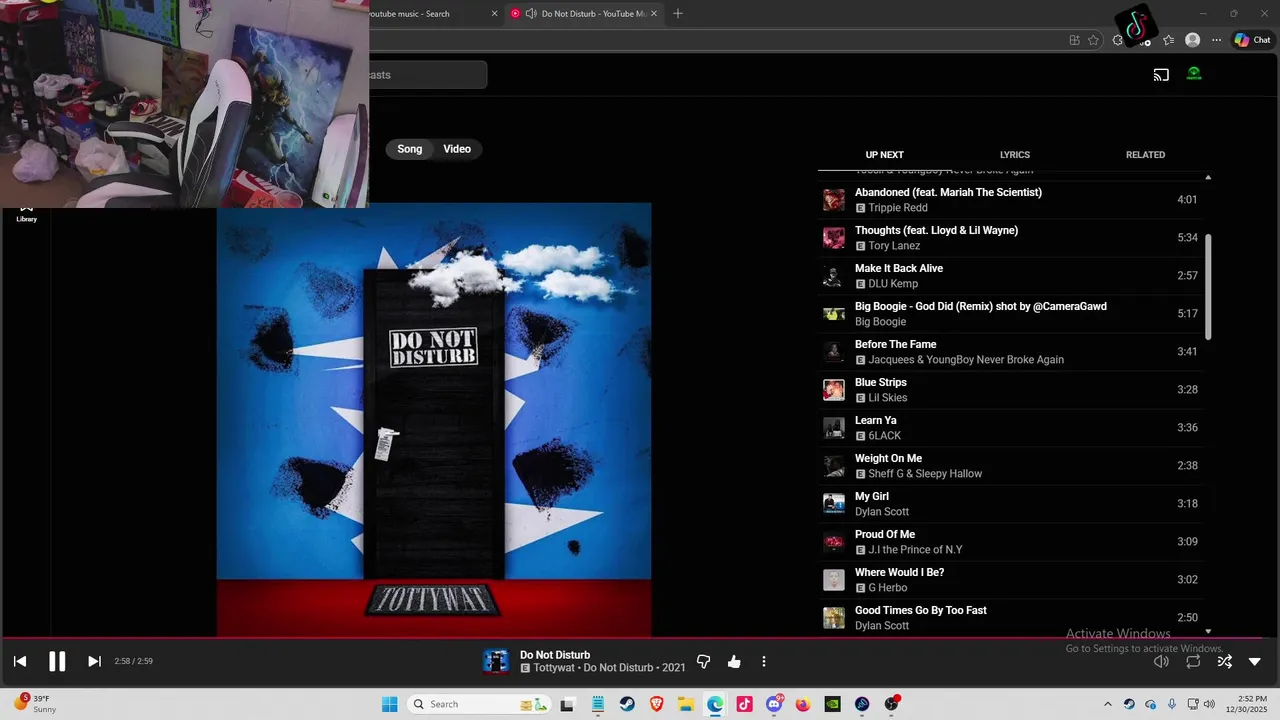Open Steam from the taskbar
1280x720 pixels.
627,704
